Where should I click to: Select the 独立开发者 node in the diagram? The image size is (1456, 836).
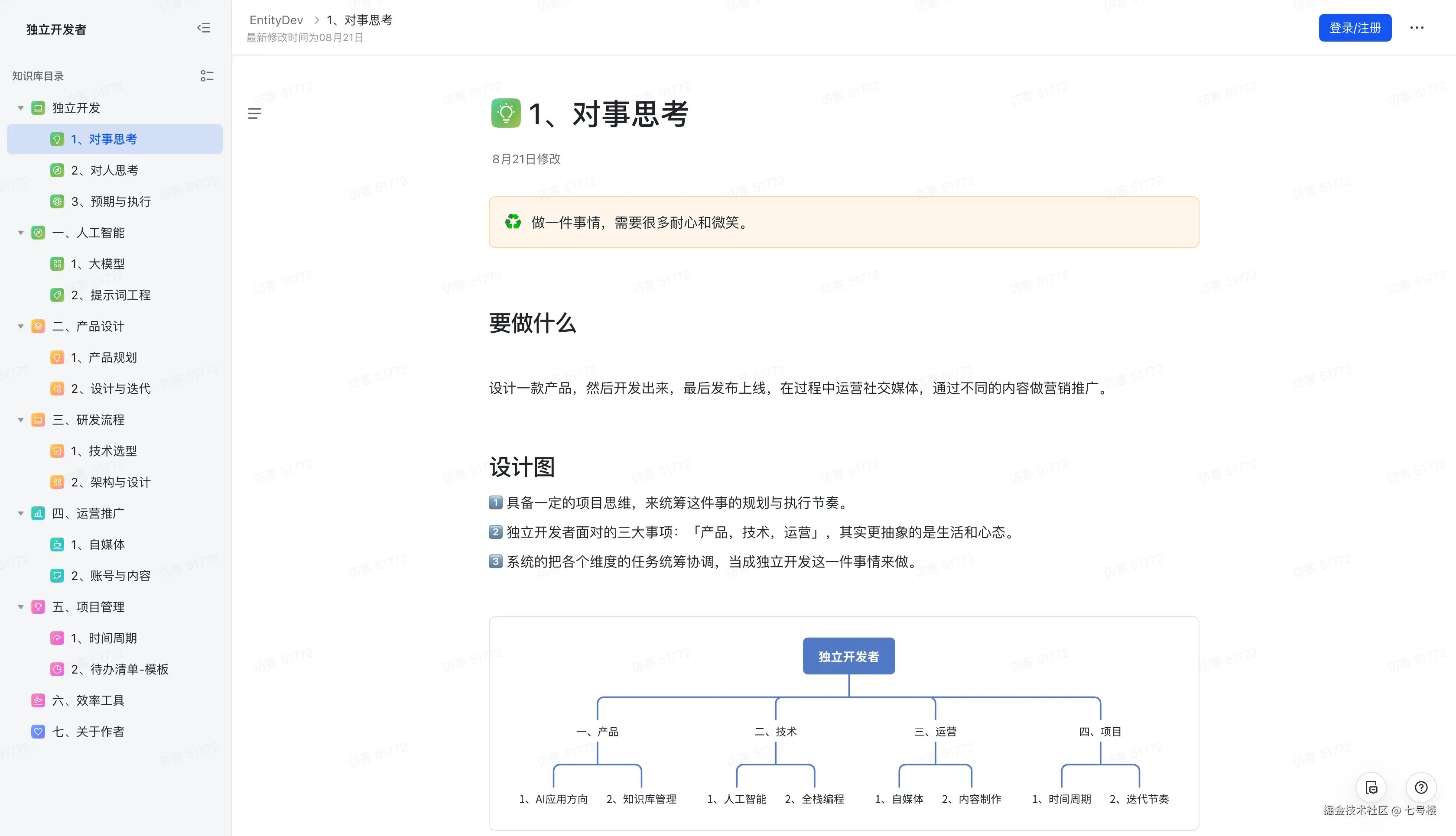(x=848, y=656)
